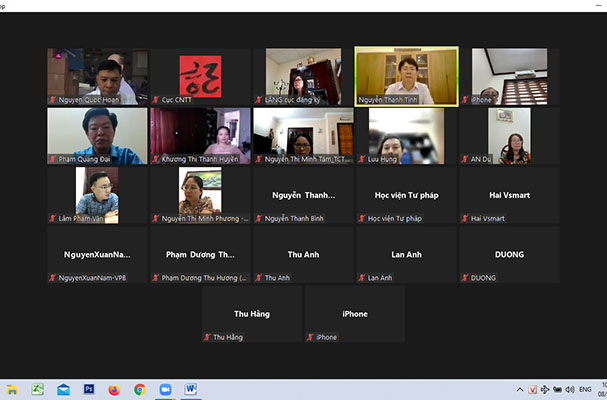Select the Học viện Tư pháp tile
This screenshot has width=607, height=400.
point(406,195)
